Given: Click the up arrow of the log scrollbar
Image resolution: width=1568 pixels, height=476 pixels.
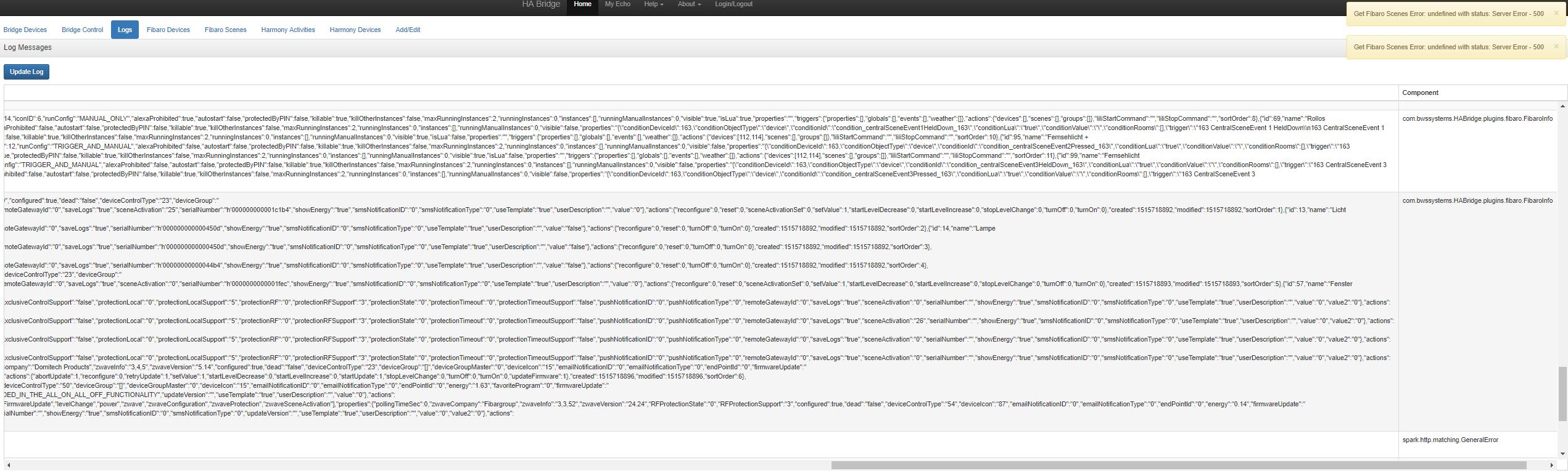Looking at the screenshot, I should point(1562,106).
